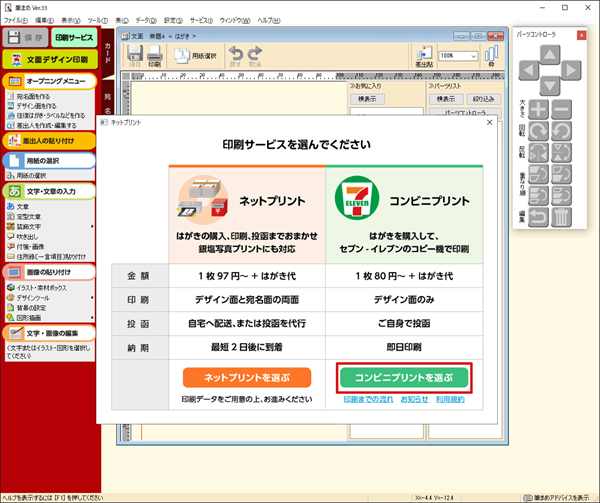Rotate the part clockwise
The image size is (600, 503).
pyautogui.click(x=539, y=131)
